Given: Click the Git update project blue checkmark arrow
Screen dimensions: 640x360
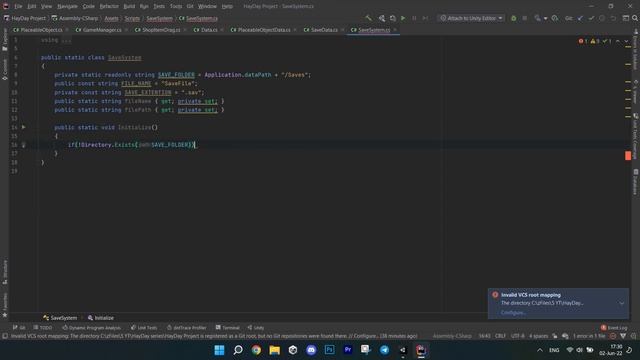Looking at the screenshot, I should pos(580,18).
